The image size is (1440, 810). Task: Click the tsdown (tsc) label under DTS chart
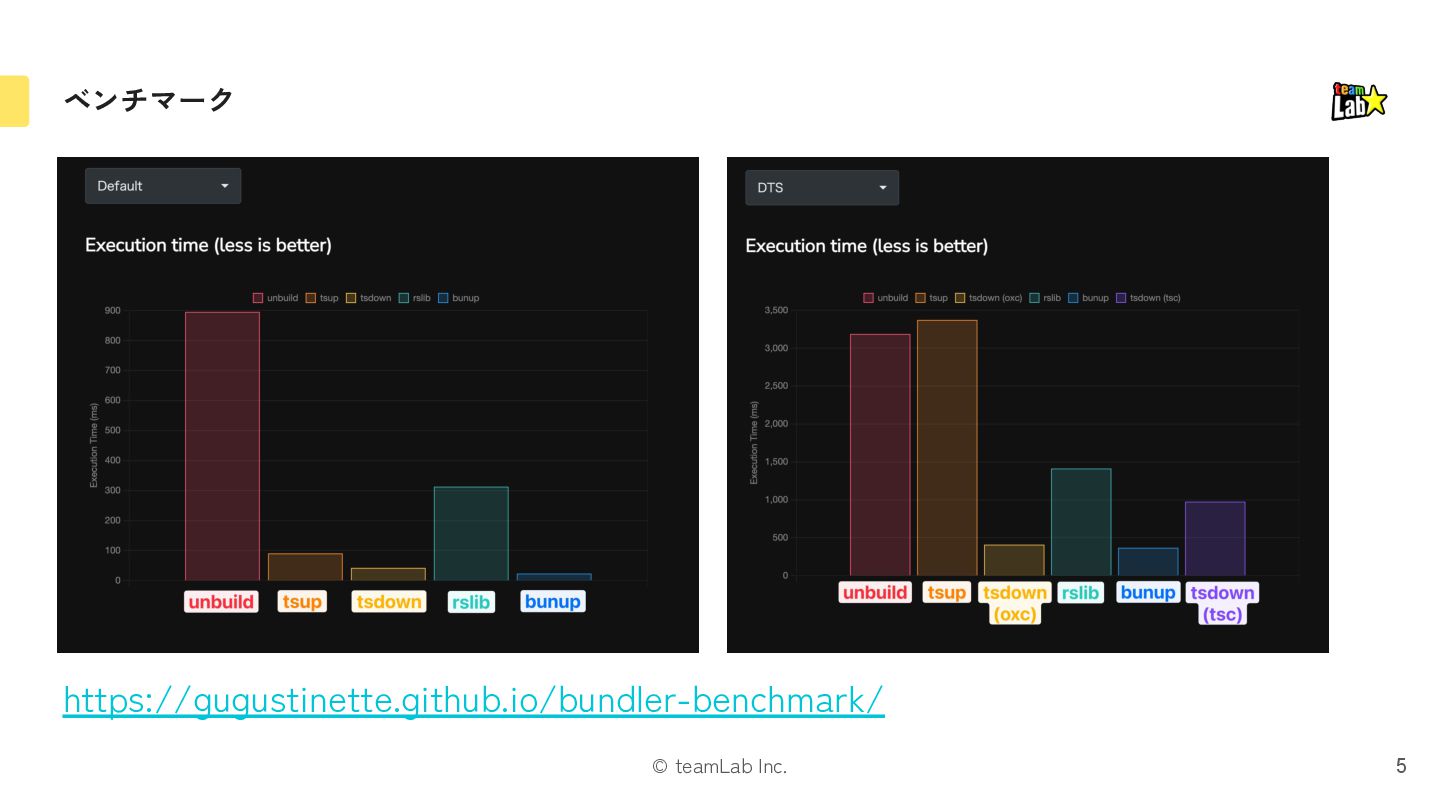pos(1222,603)
